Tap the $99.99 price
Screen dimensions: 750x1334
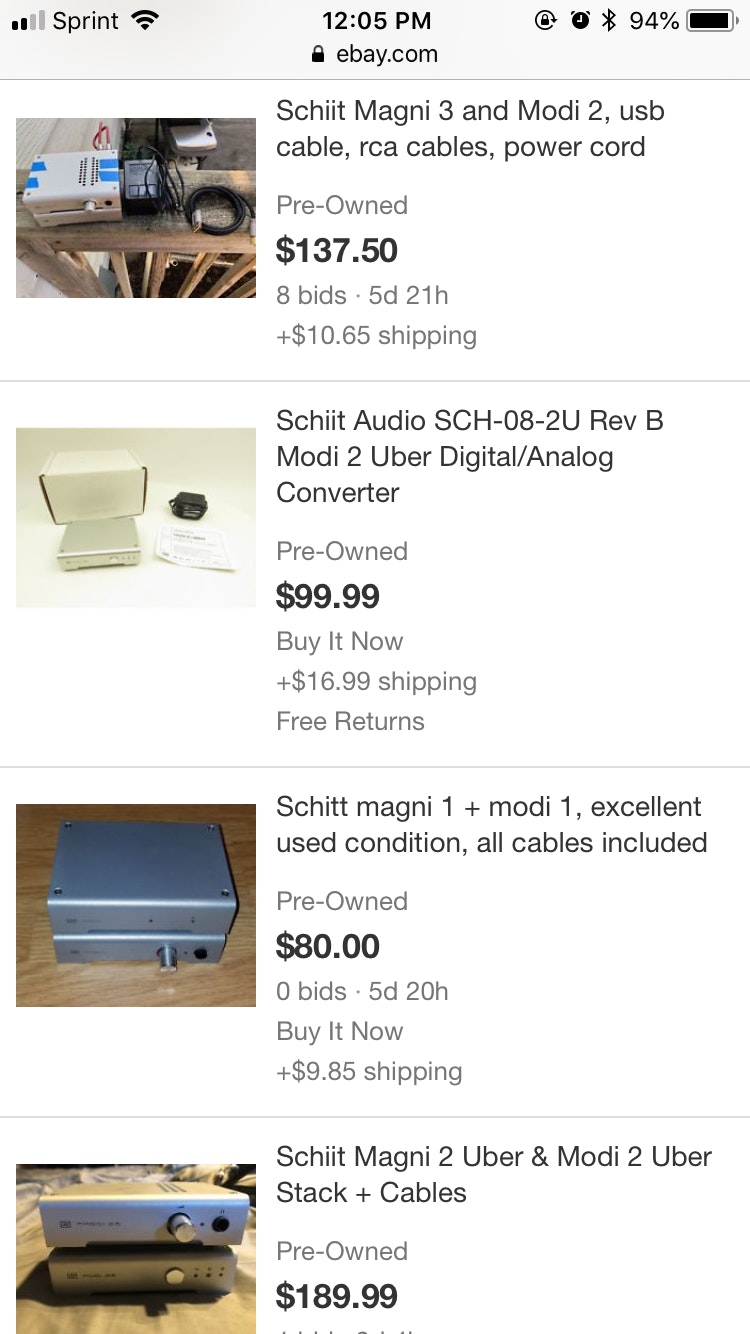(328, 596)
